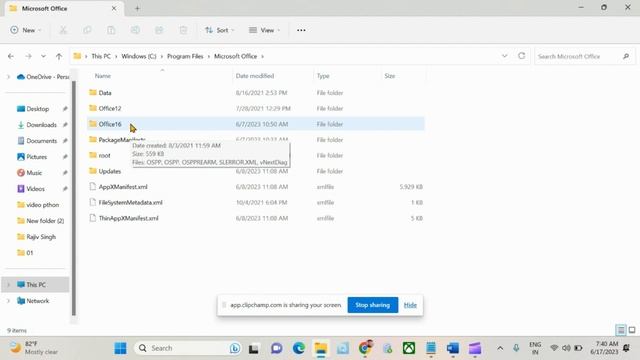
Task: Open Microsoft Edge from taskbar
Action: (299, 348)
